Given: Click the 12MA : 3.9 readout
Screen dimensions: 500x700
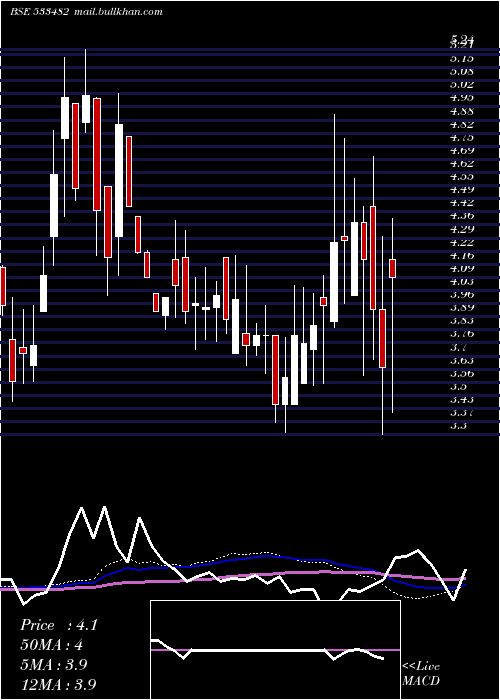Looking at the screenshot, I should tap(58, 684).
